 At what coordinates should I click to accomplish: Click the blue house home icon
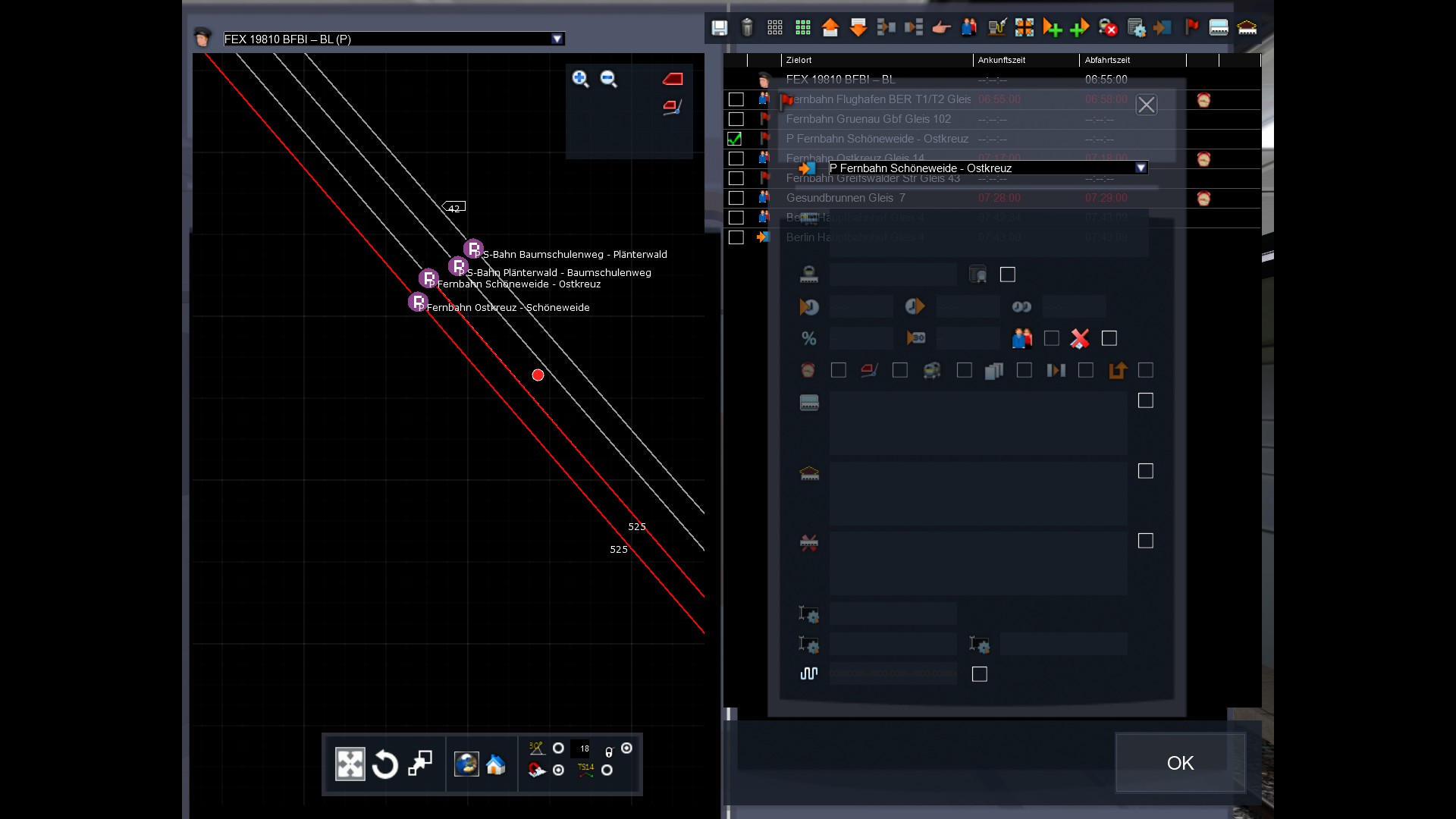tap(496, 764)
